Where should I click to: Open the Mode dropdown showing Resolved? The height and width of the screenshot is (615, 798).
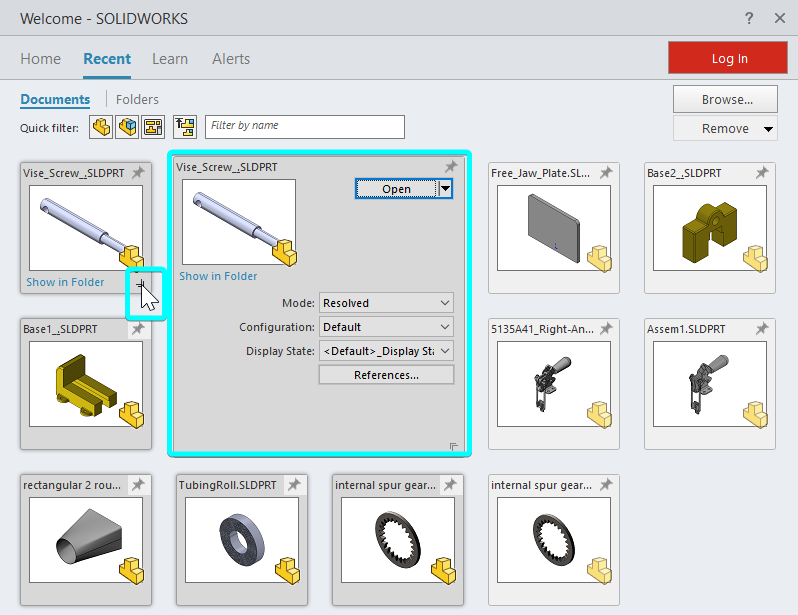point(385,303)
